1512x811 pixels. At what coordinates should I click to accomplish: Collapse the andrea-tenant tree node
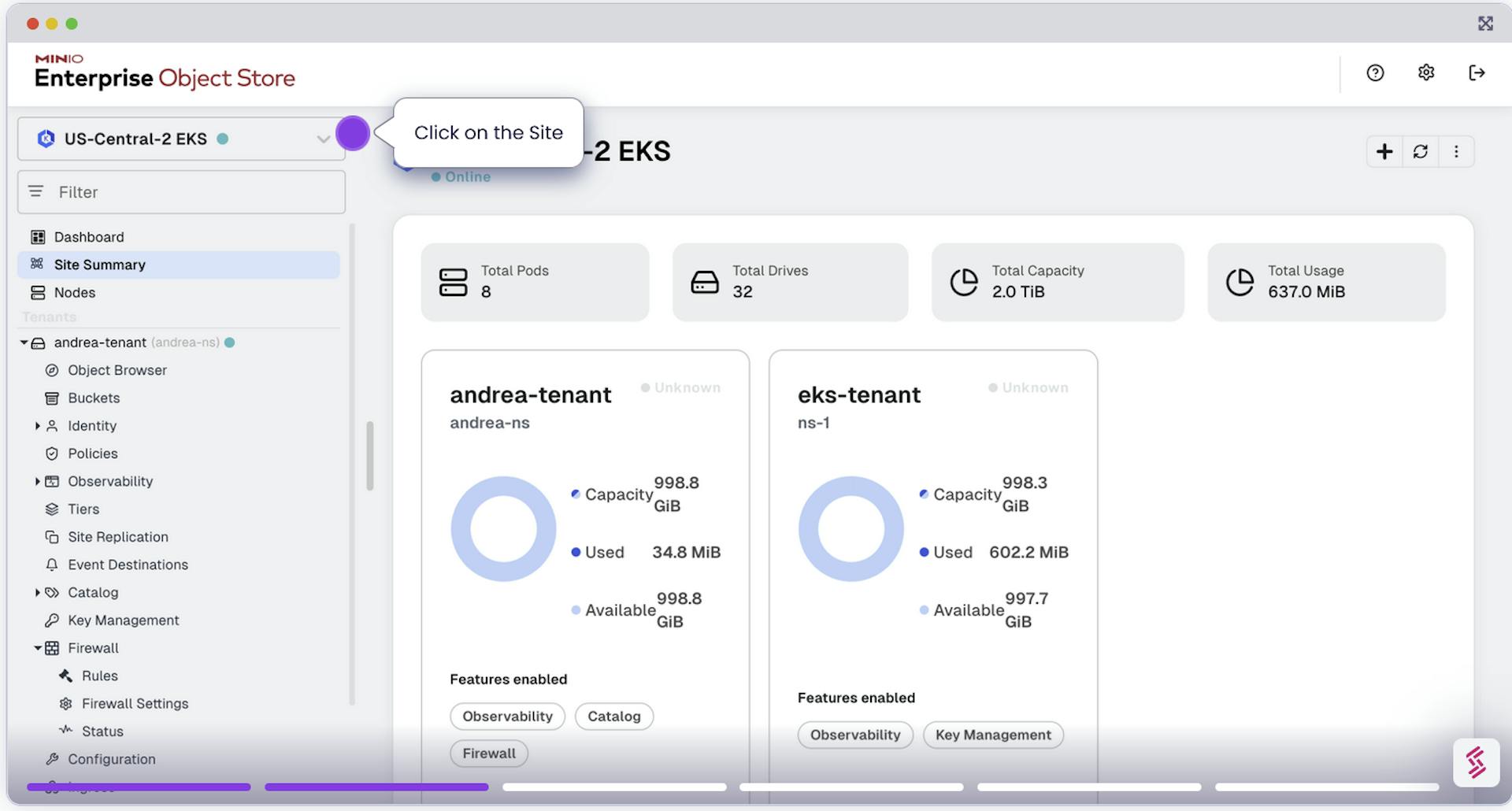[x=24, y=343]
